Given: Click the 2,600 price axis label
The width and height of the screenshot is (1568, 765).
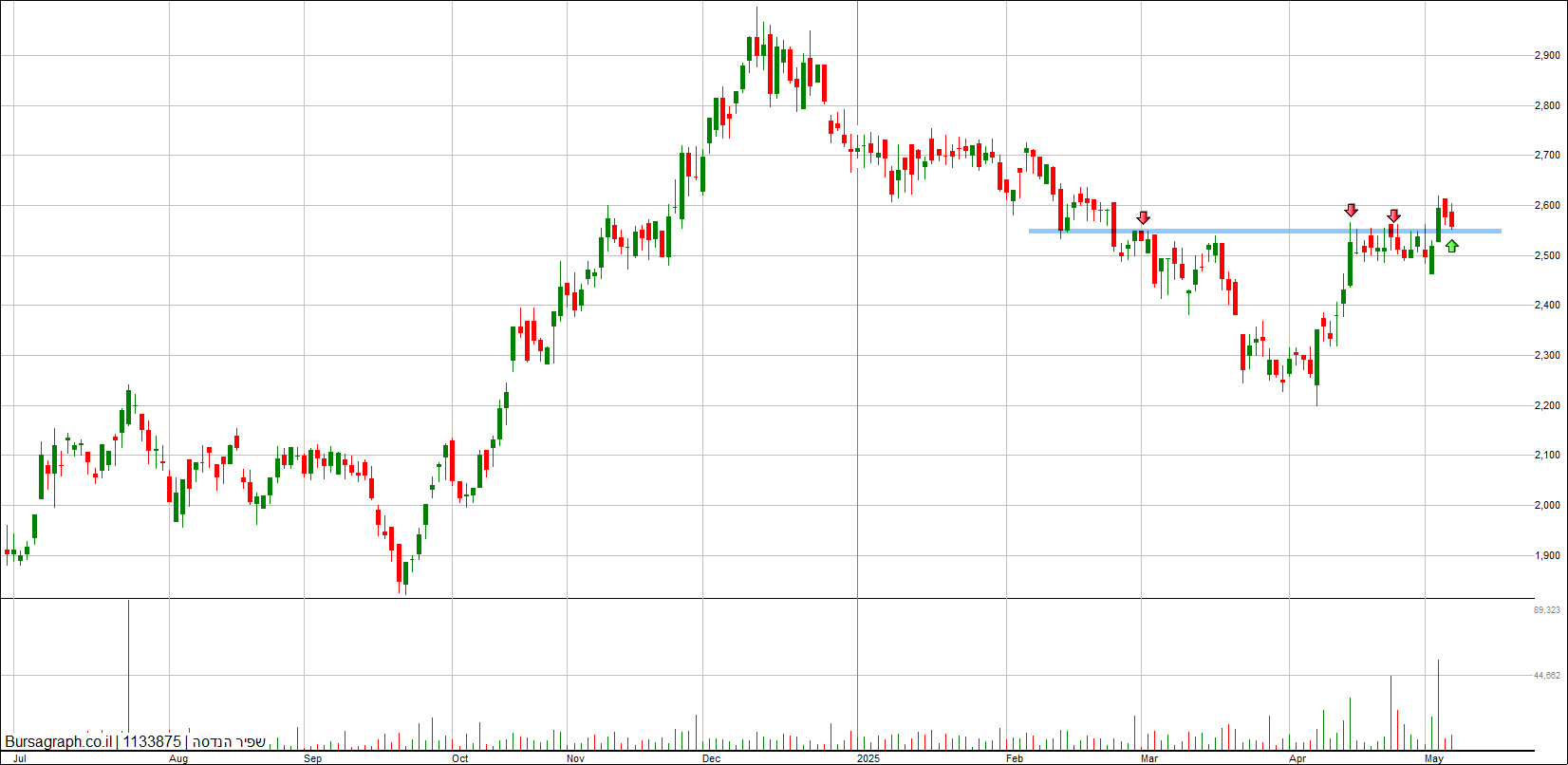Looking at the screenshot, I should point(1547,205).
